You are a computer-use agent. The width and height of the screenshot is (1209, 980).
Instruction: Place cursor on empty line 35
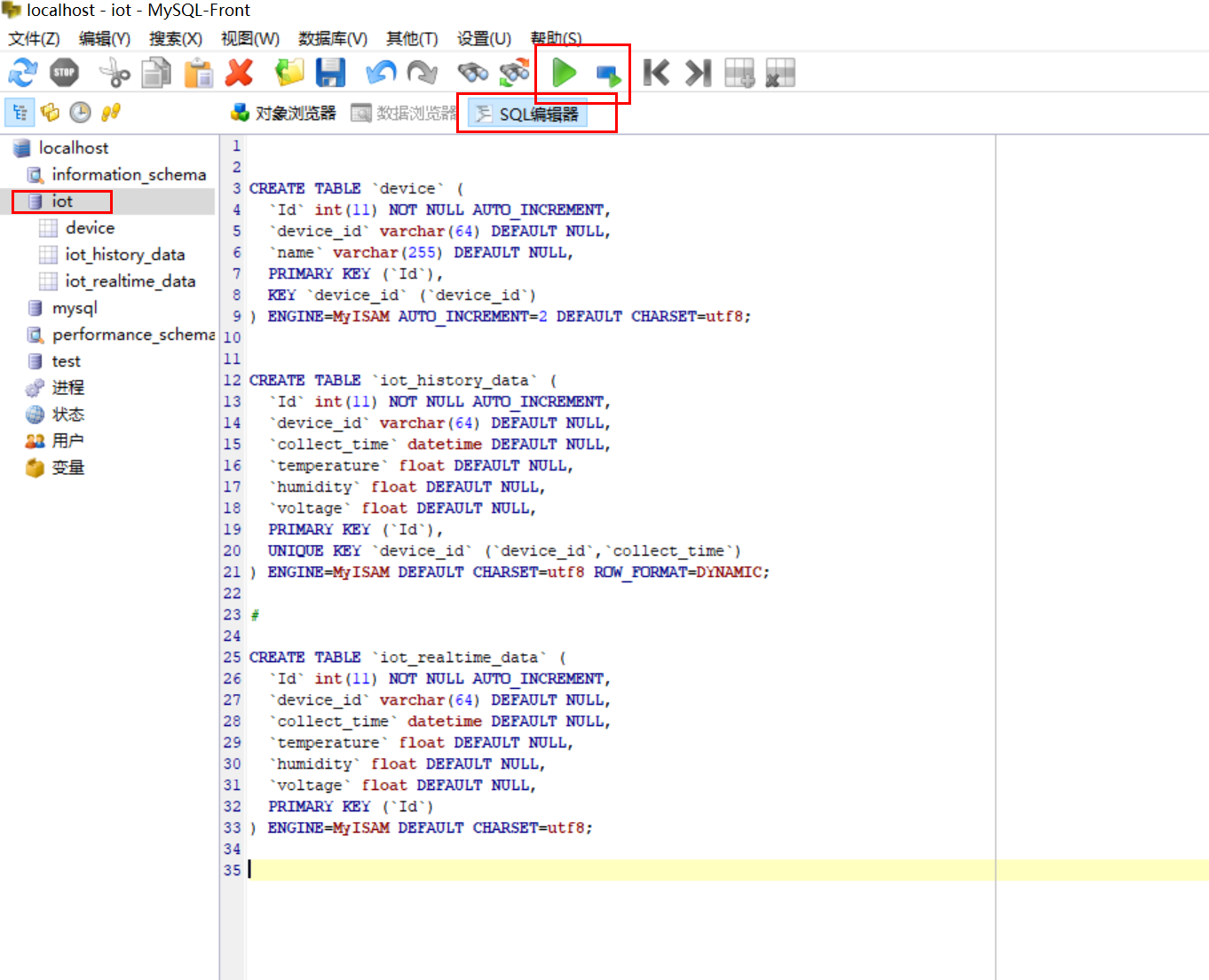click(x=728, y=871)
